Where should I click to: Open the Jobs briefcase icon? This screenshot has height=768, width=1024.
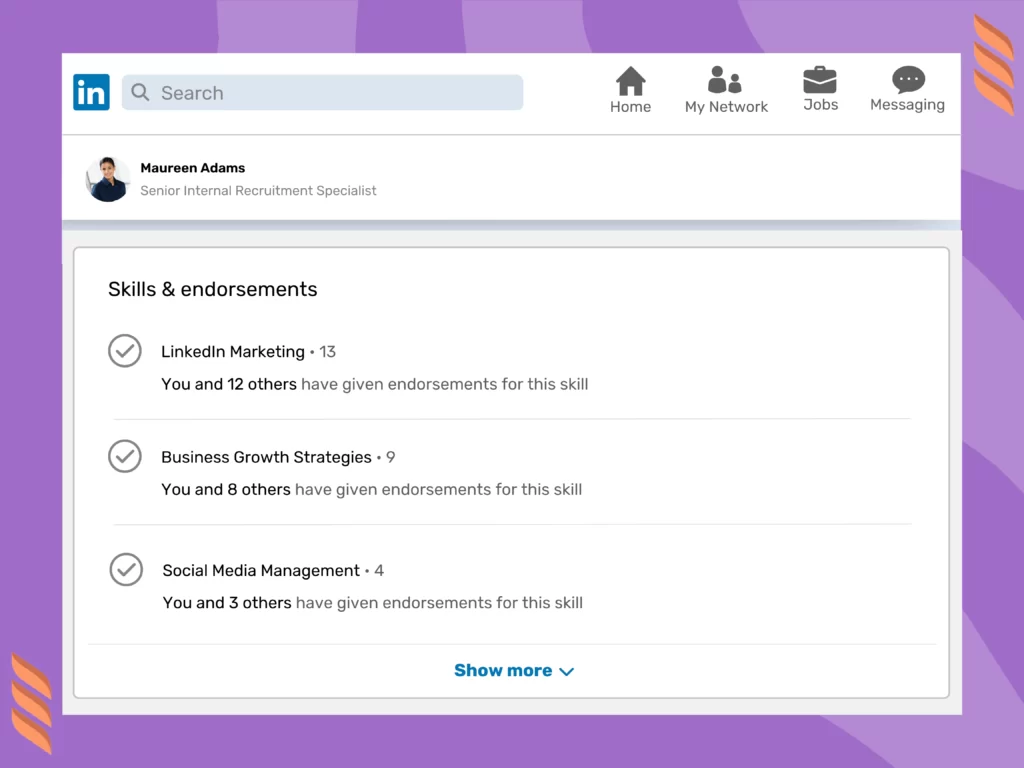pyautogui.click(x=820, y=78)
